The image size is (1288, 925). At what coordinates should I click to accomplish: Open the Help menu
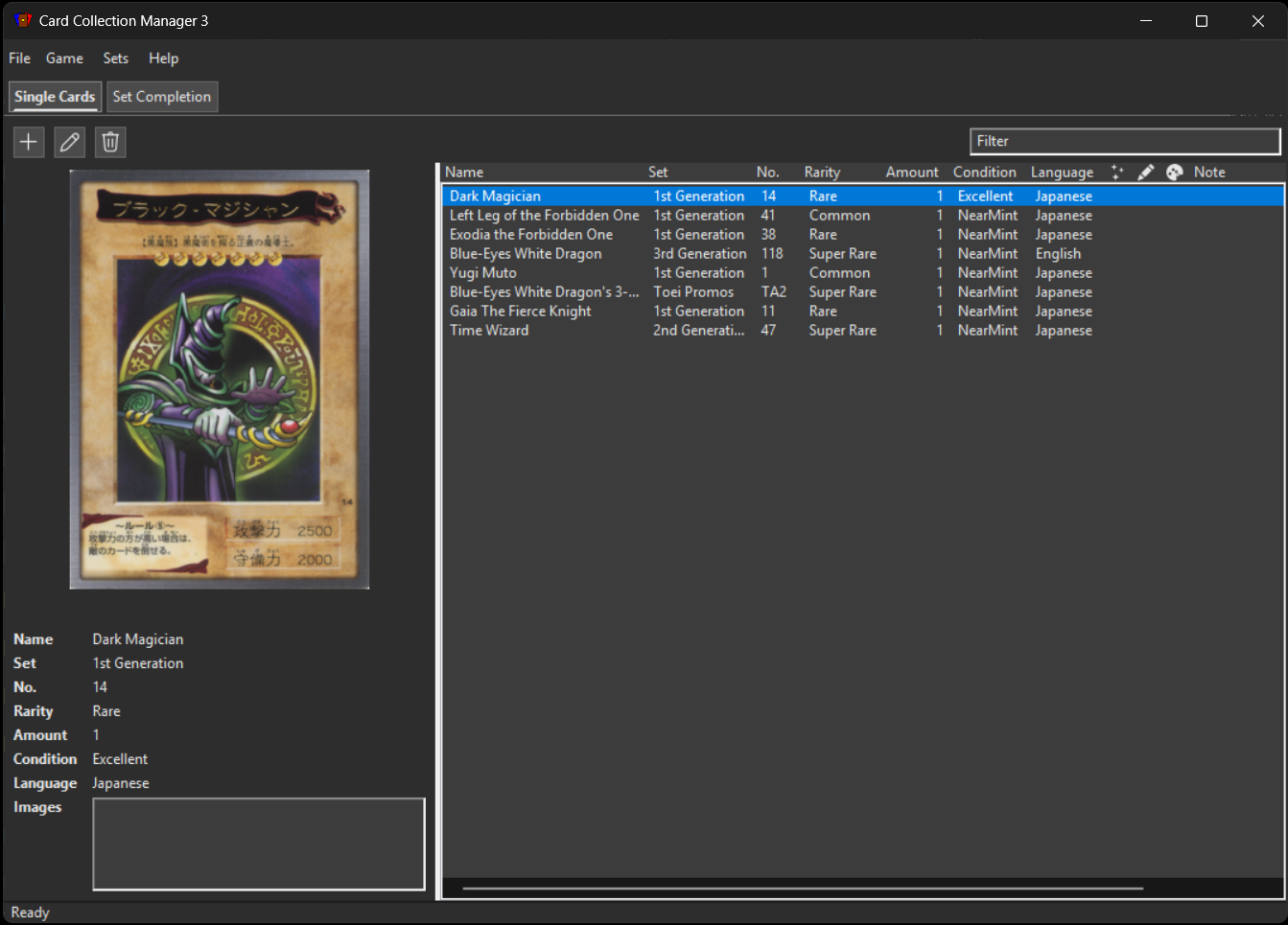point(163,58)
